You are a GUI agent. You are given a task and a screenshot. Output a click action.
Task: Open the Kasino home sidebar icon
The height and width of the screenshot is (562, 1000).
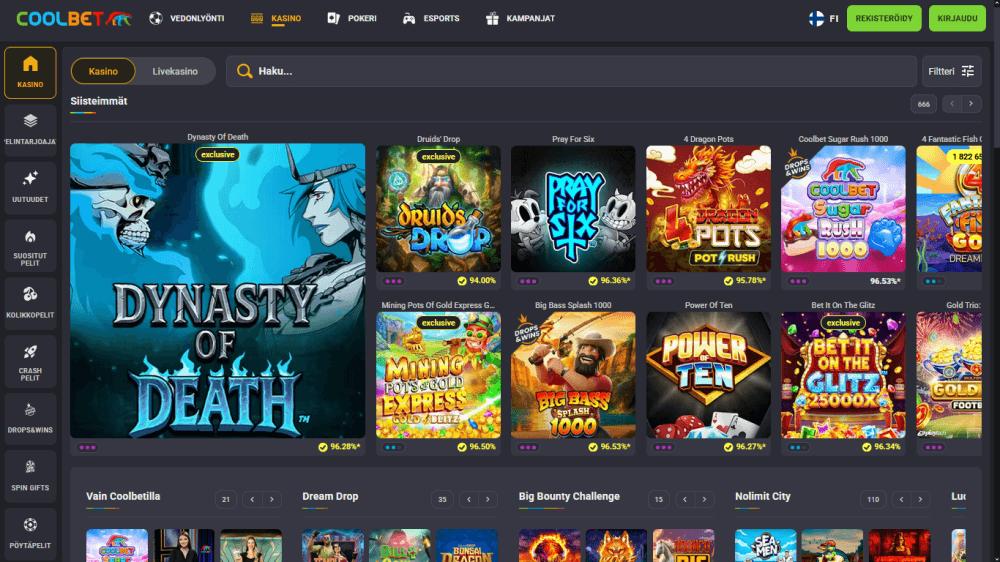(x=30, y=72)
